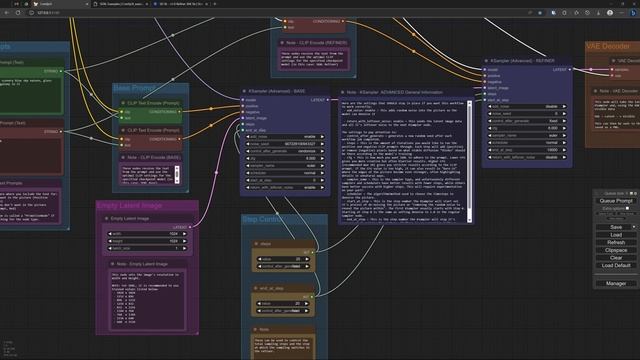Open scheduler combo in KSampler BASE
640x360 pixels.
(x=284, y=173)
